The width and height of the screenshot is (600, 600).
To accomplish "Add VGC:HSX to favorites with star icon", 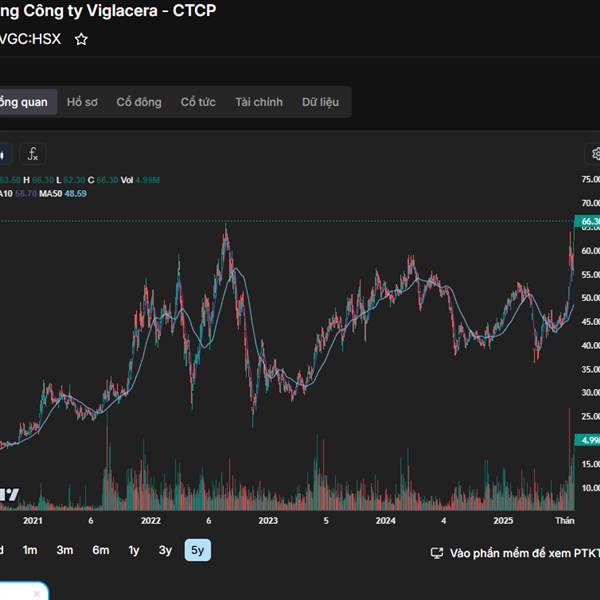I will click(81, 39).
